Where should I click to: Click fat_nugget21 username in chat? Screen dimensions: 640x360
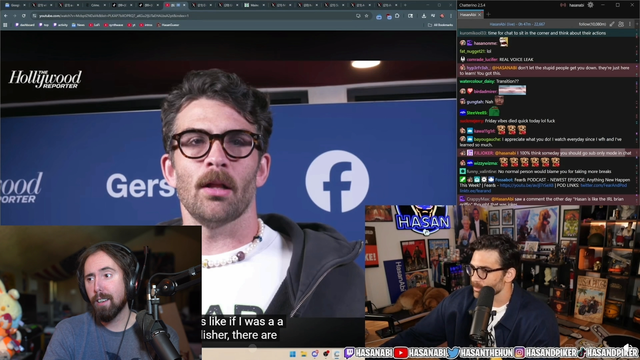472,51
